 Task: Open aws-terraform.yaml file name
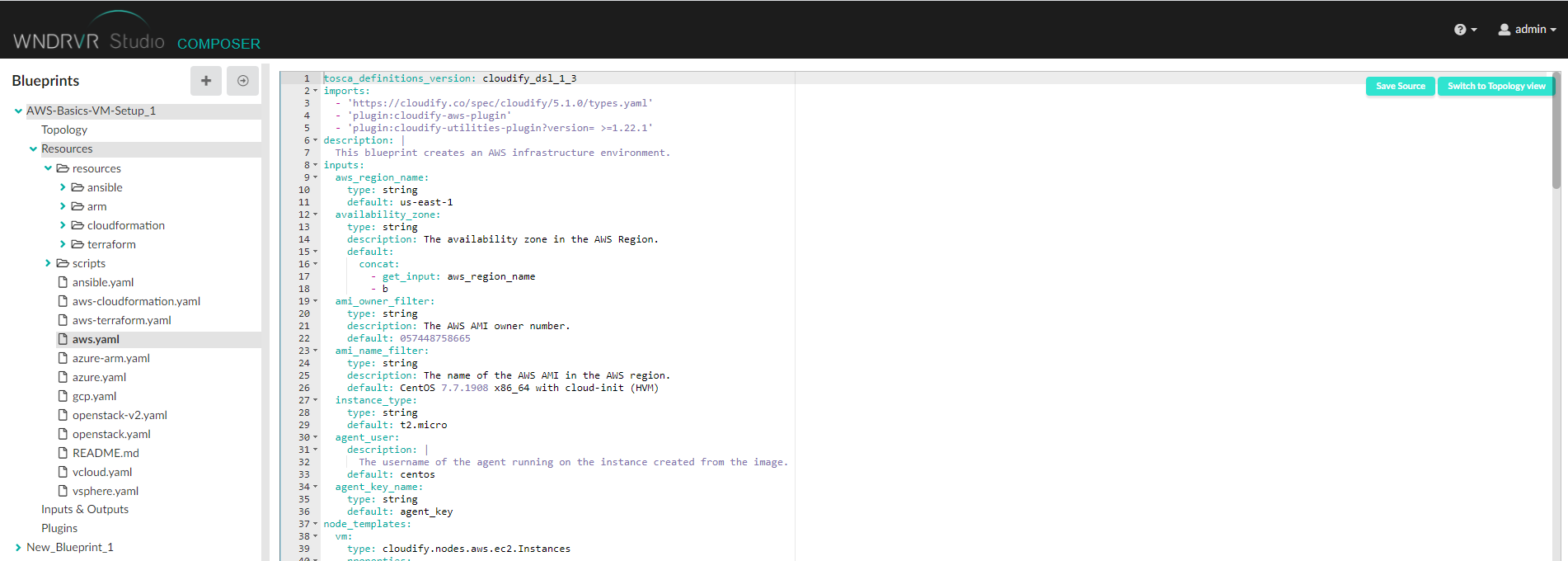click(x=122, y=320)
